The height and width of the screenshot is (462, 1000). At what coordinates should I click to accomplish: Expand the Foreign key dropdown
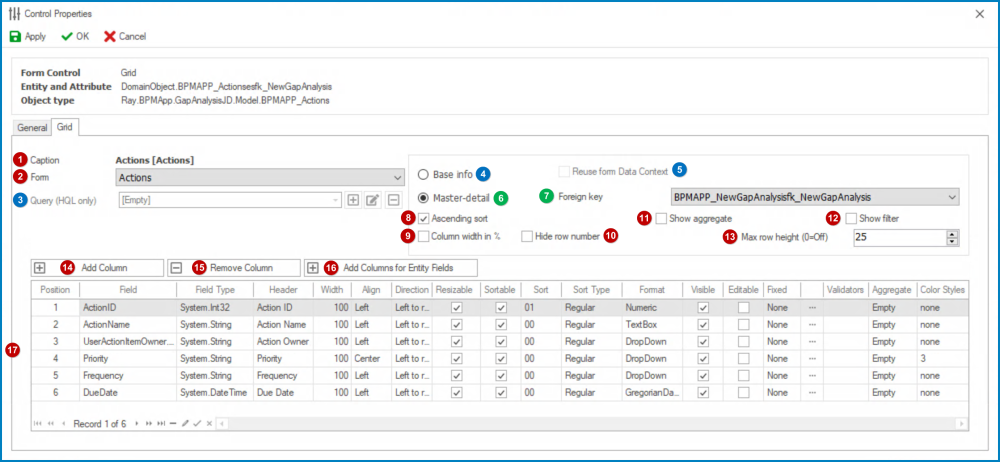(950, 197)
